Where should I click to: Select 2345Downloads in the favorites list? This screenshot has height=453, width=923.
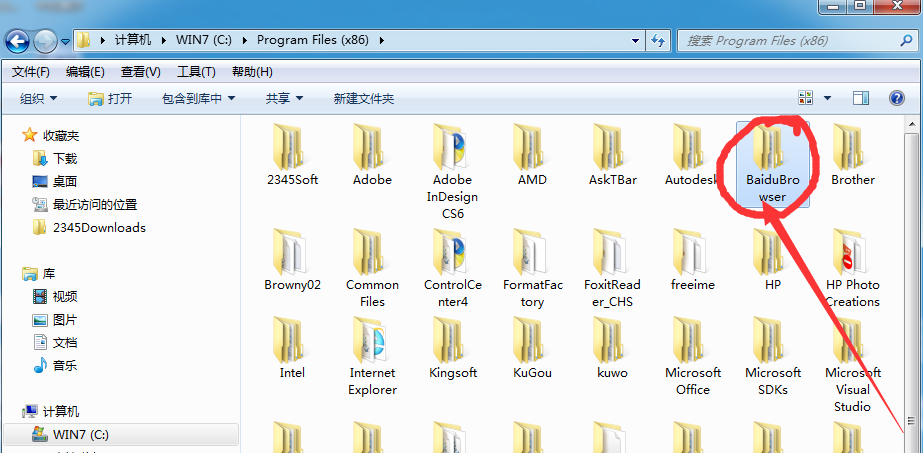click(x=98, y=227)
